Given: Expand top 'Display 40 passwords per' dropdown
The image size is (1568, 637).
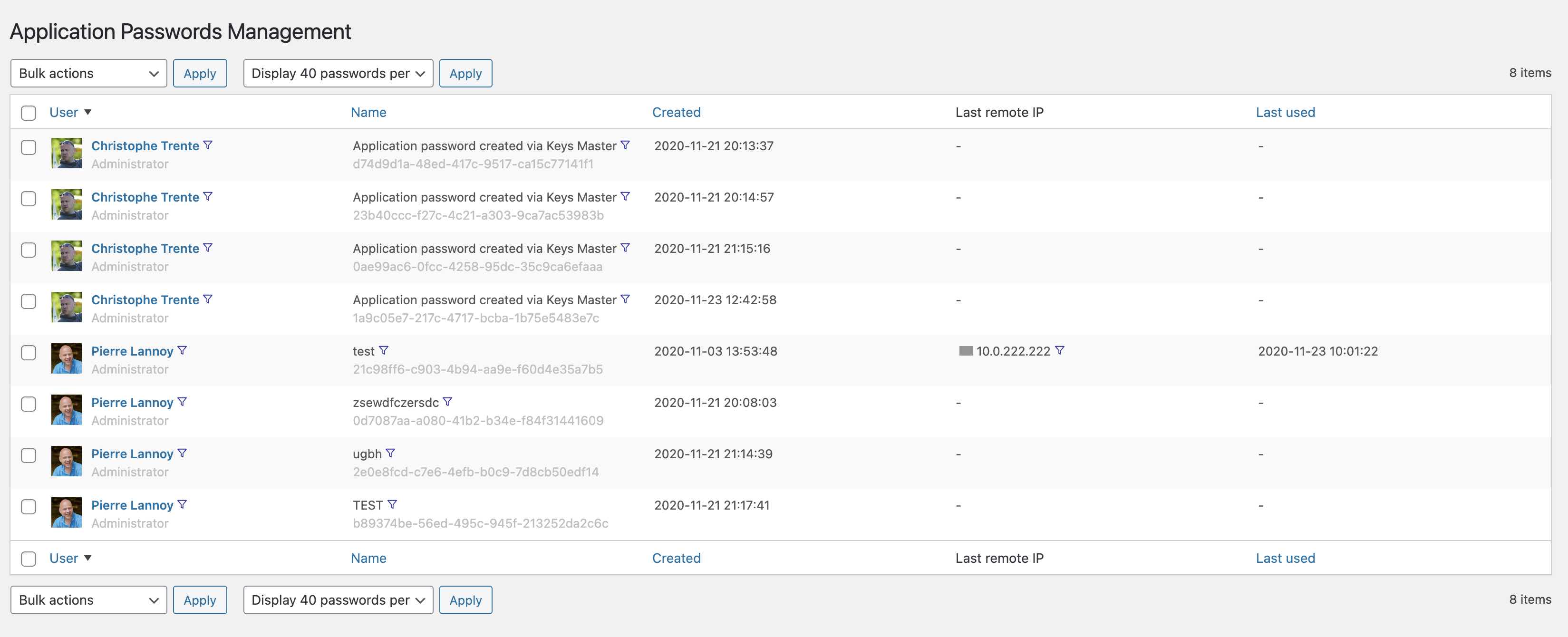Looking at the screenshot, I should click(338, 73).
